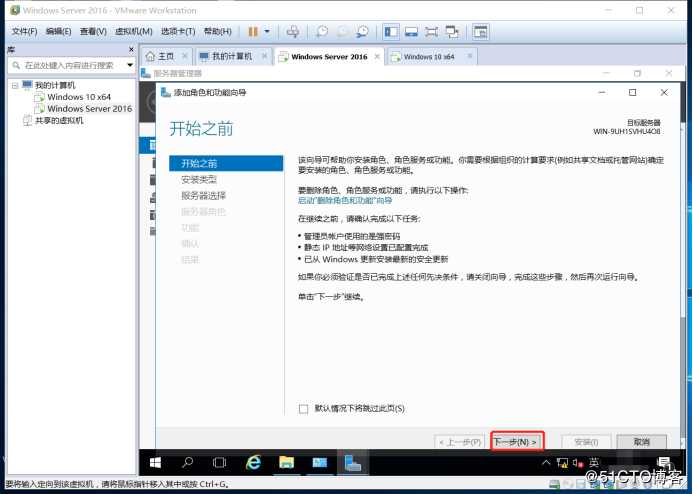Viewport: 693px width, 494px height.
Task: Open the 虚拟机(M) menu
Action: [133, 31]
